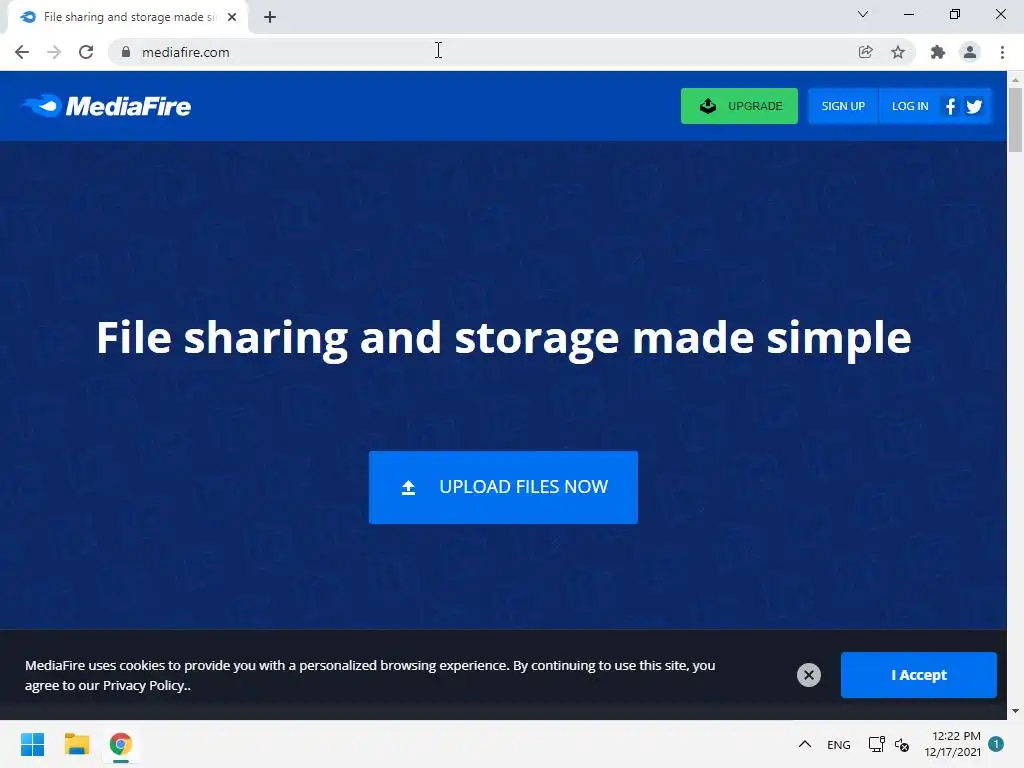Image resolution: width=1024 pixels, height=768 pixels.
Task: Click the scrollbar down arrow
Action: tap(1015, 711)
